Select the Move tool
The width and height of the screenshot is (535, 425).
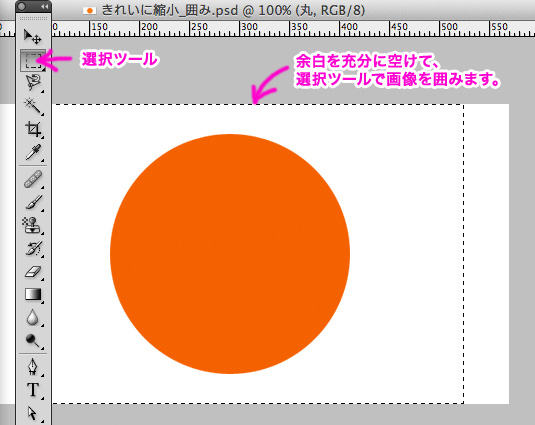(33, 36)
